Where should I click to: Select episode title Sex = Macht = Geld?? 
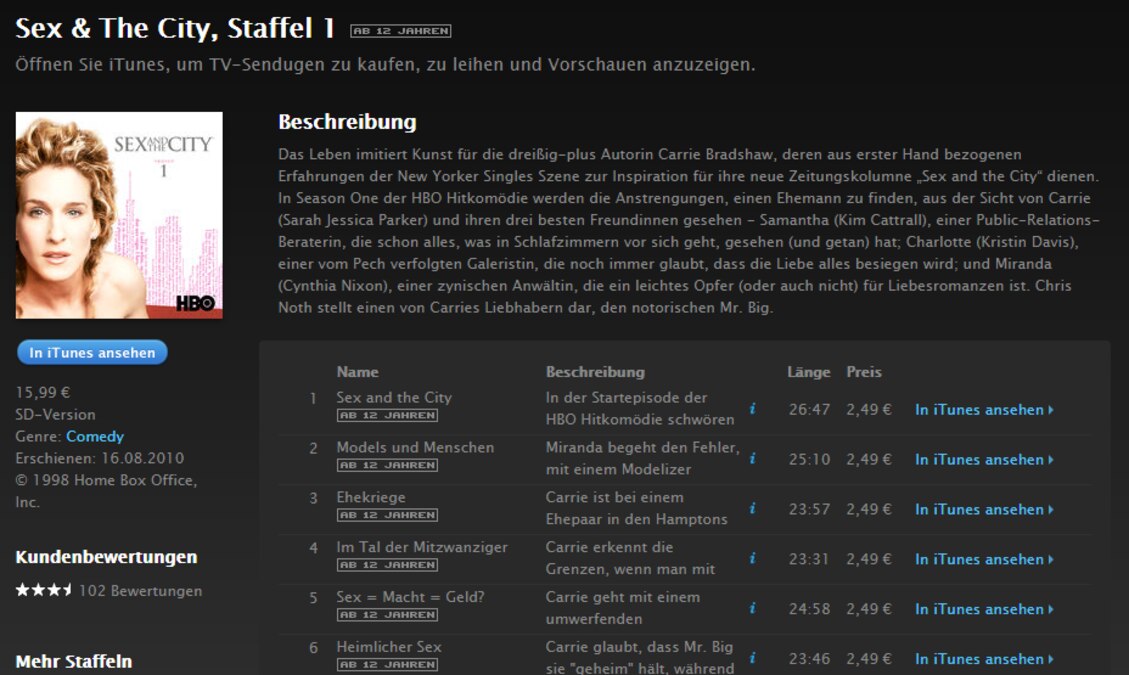click(410, 597)
